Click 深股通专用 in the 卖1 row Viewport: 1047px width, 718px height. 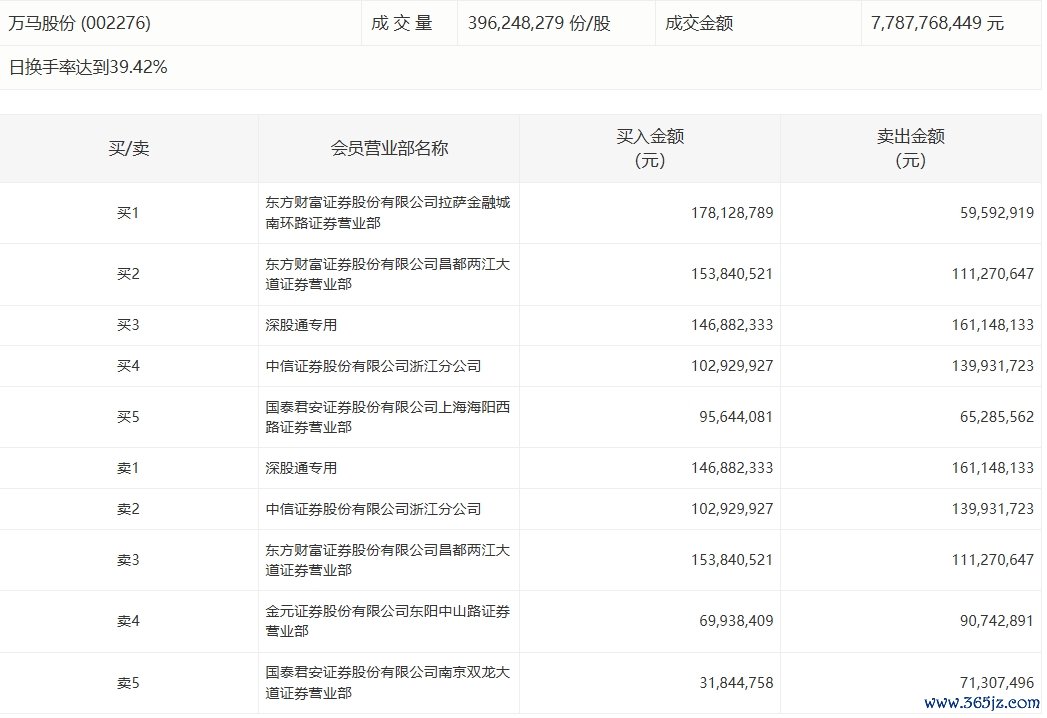(301, 468)
